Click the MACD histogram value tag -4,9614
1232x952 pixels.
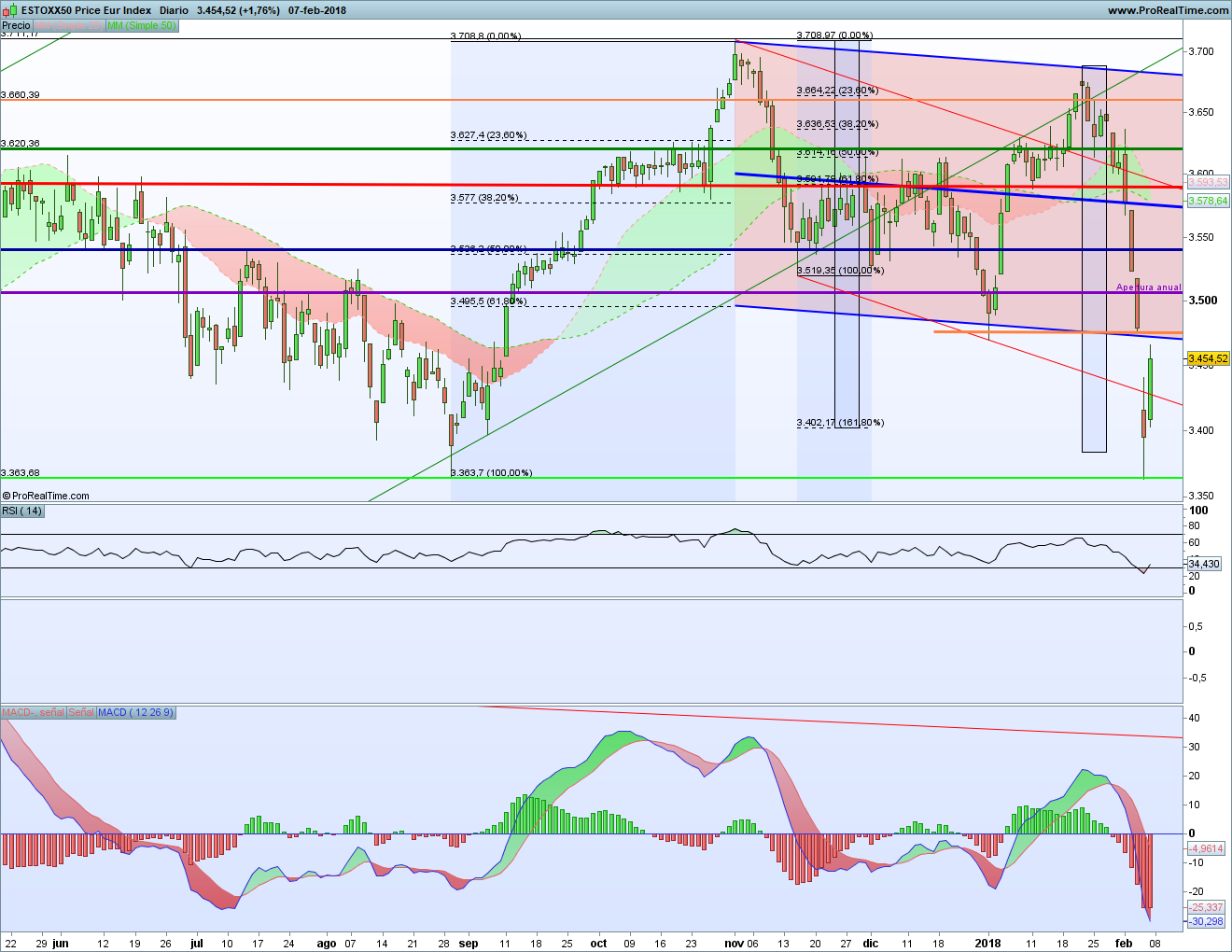1206,848
